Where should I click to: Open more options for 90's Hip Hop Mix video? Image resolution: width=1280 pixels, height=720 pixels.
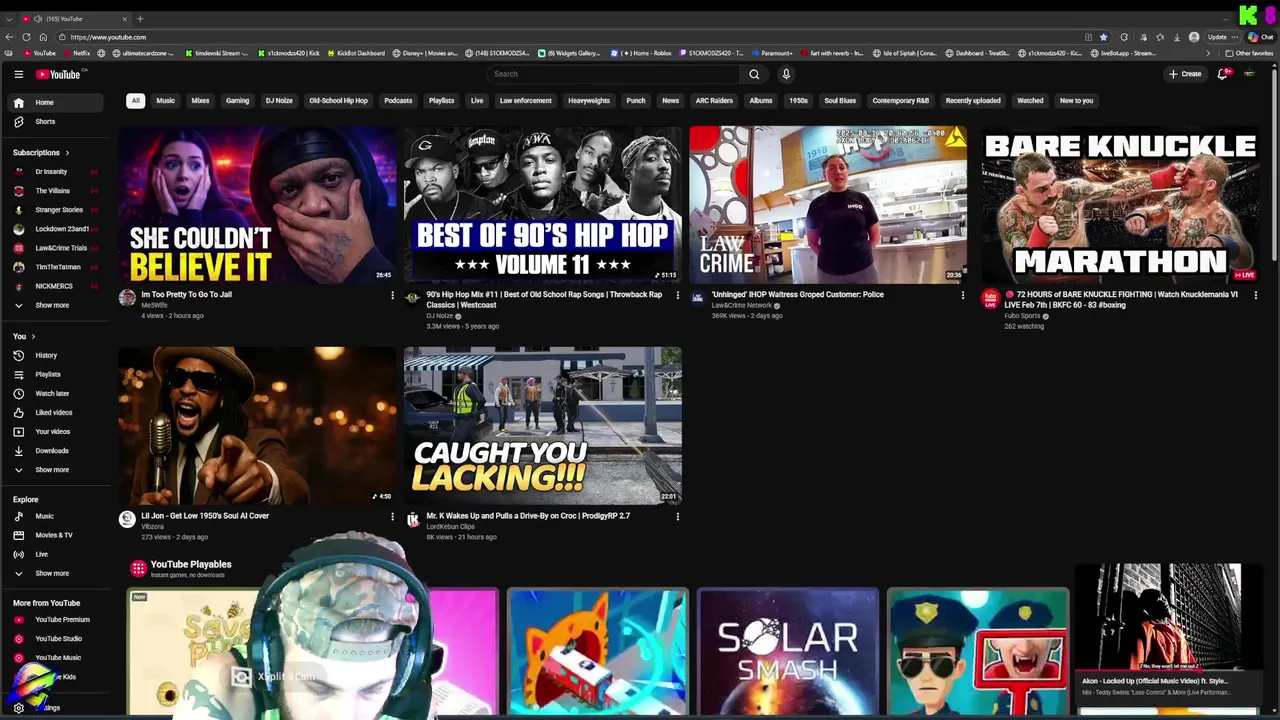[677, 295]
